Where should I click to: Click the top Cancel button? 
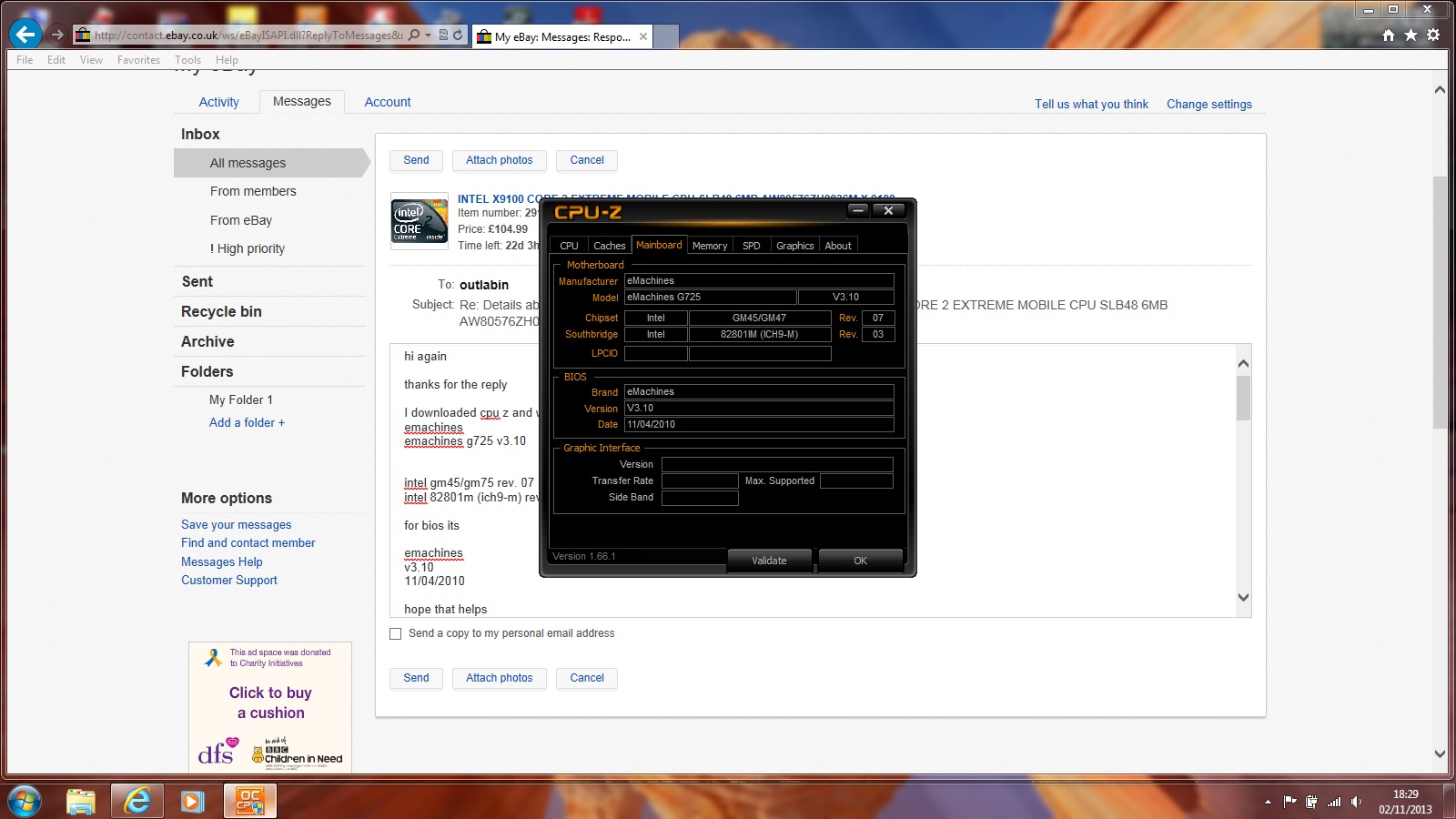point(587,160)
